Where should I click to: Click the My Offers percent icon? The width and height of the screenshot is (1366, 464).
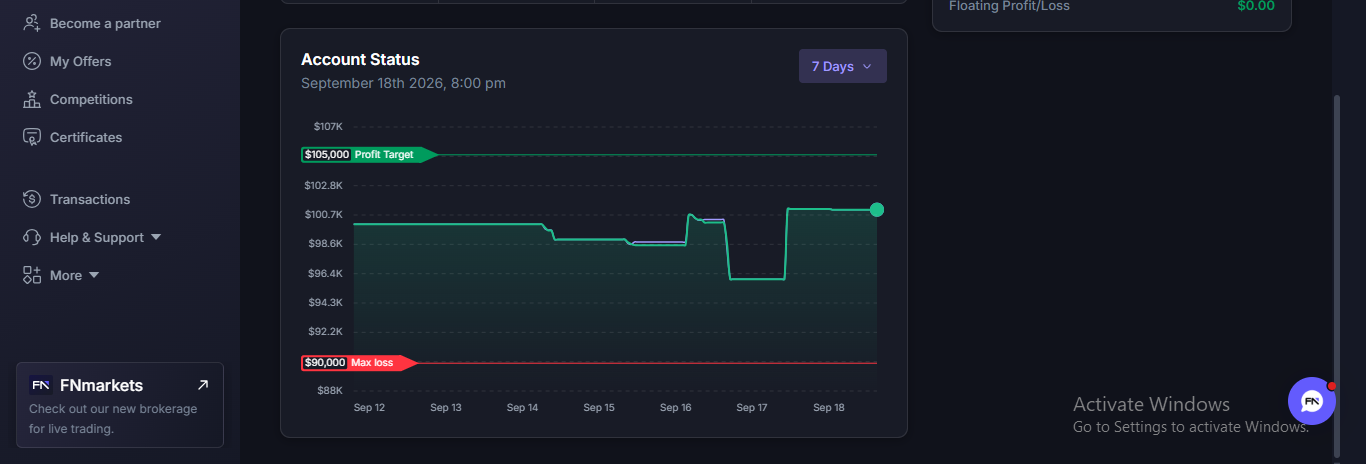(32, 61)
